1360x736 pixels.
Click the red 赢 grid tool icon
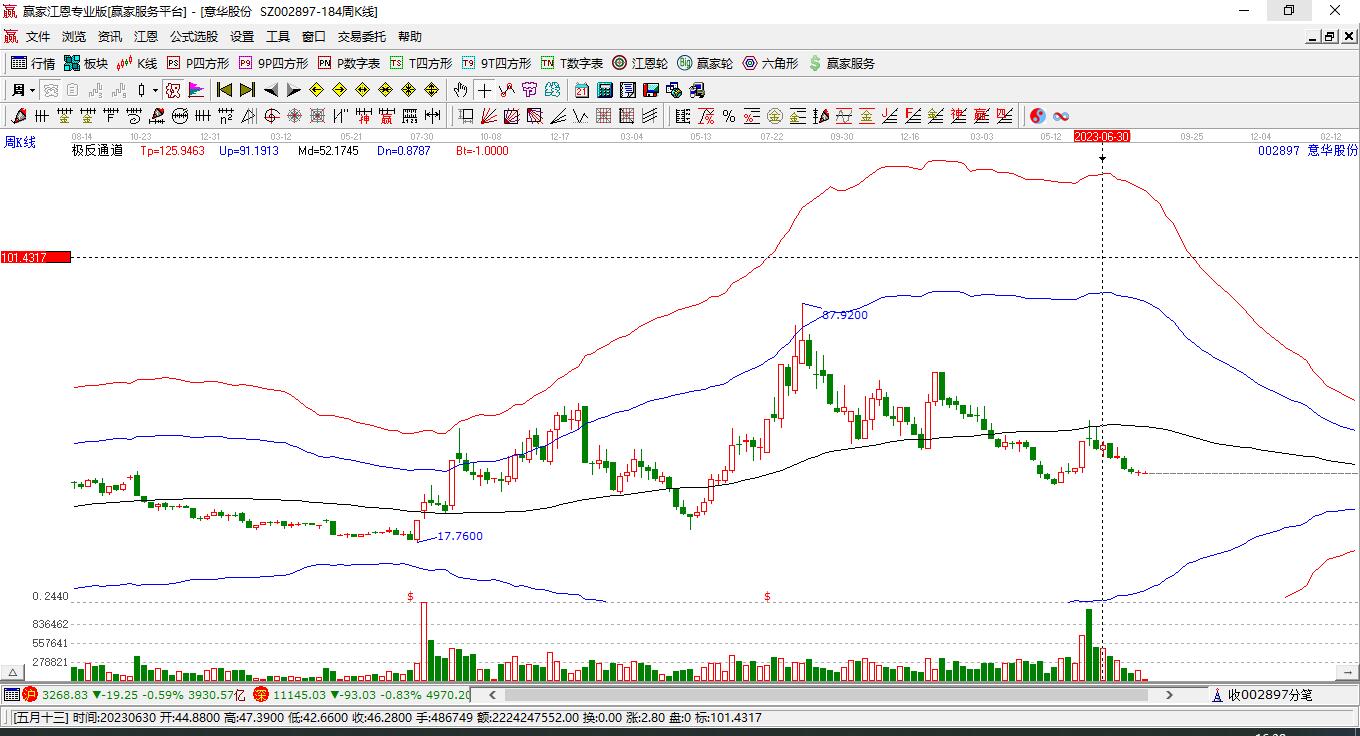coord(386,116)
